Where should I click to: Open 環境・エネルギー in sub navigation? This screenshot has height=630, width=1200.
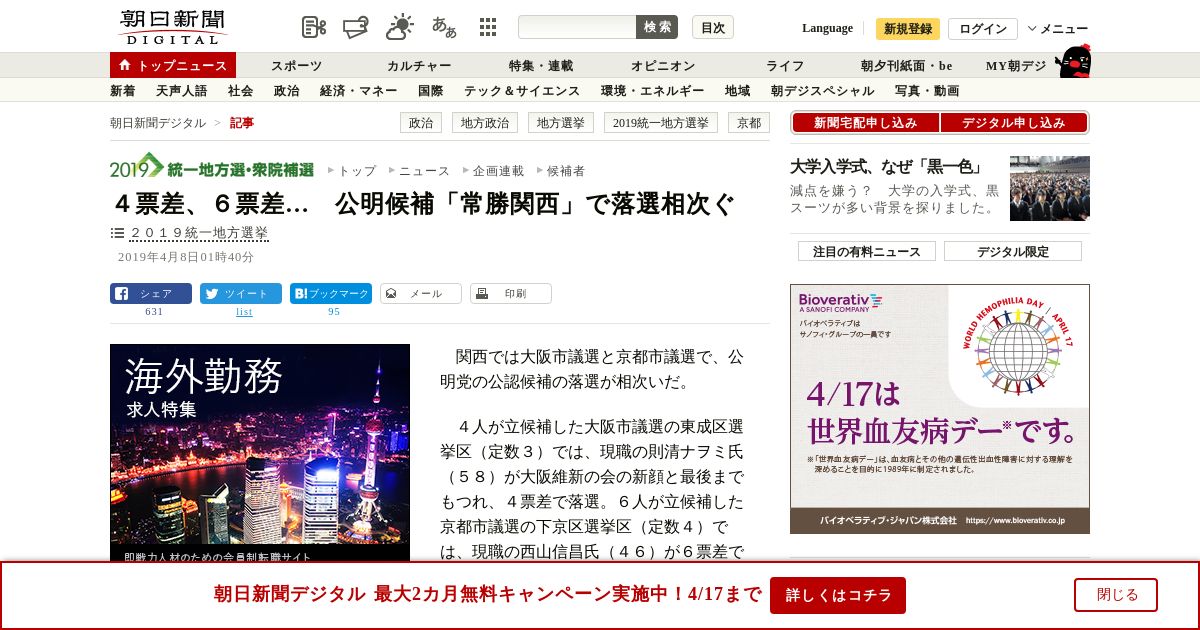[x=653, y=91]
